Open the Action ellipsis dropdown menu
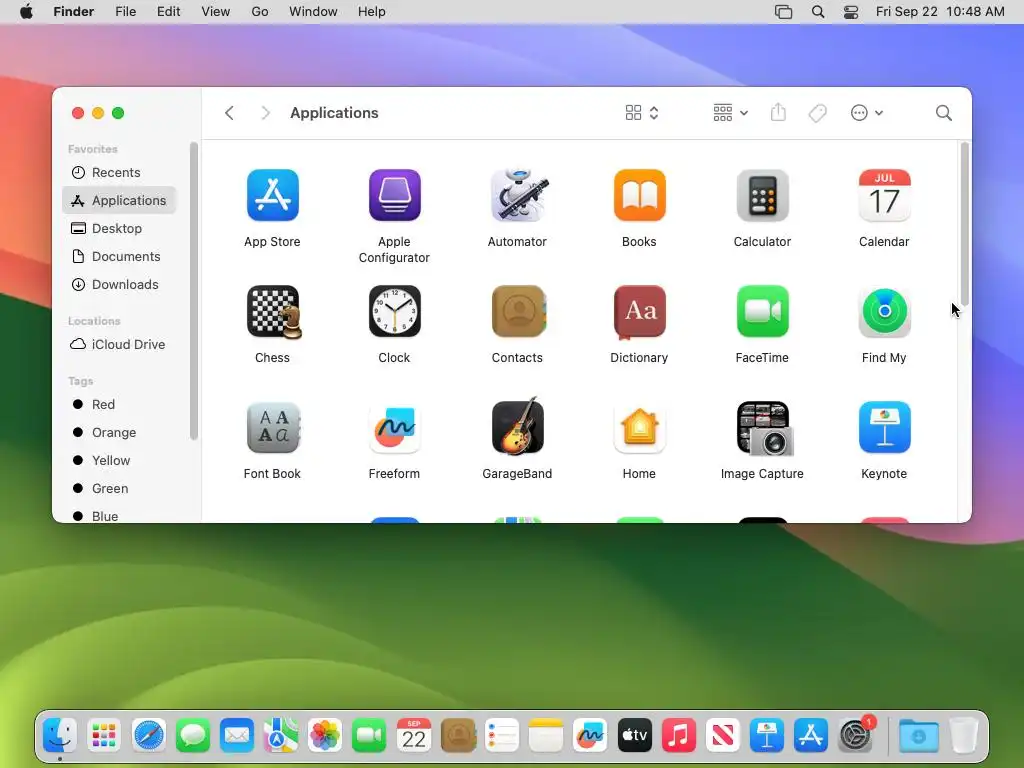The width and height of the screenshot is (1024, 768). [x=867, y=113]
